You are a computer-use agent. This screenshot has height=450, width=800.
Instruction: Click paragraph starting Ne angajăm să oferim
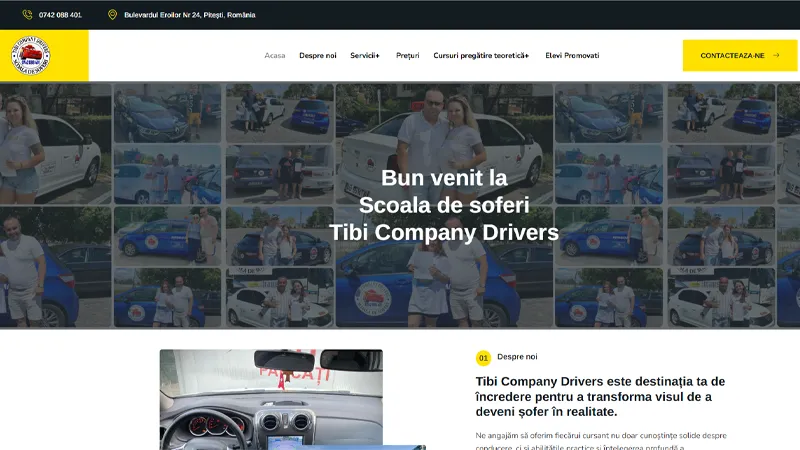[x=601, y=441]
